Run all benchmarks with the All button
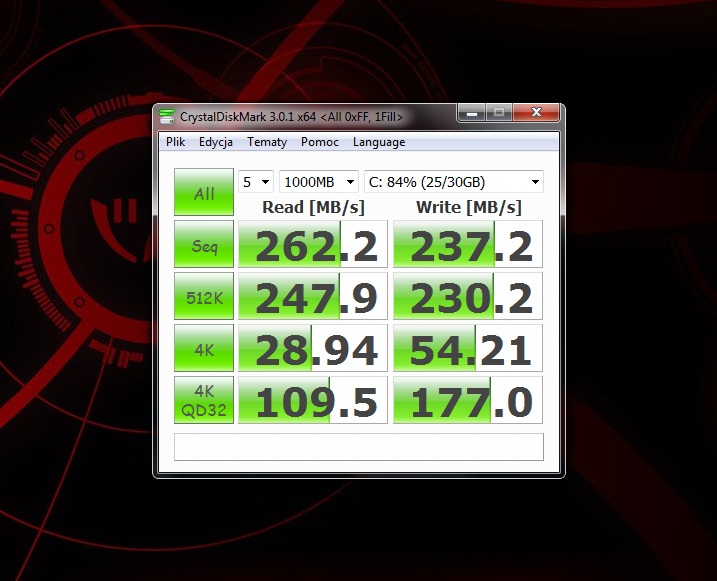 (204, 192)
